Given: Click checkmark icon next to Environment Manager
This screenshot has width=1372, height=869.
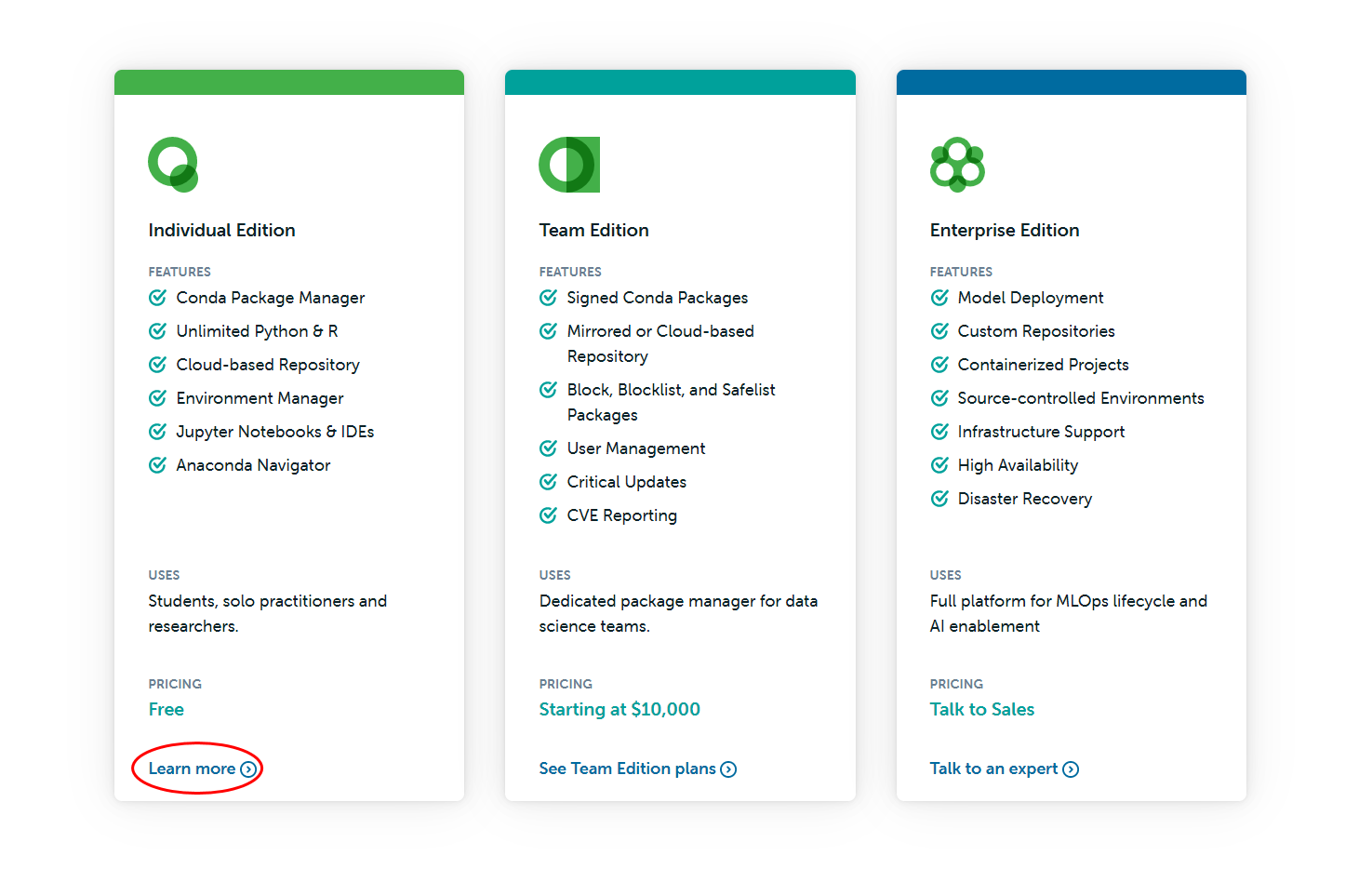Looking at the screenshot, I should 158,398.
